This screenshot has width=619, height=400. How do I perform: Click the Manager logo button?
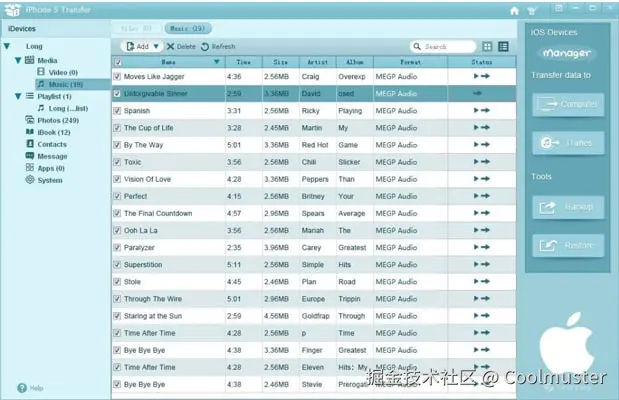[566, 53]
